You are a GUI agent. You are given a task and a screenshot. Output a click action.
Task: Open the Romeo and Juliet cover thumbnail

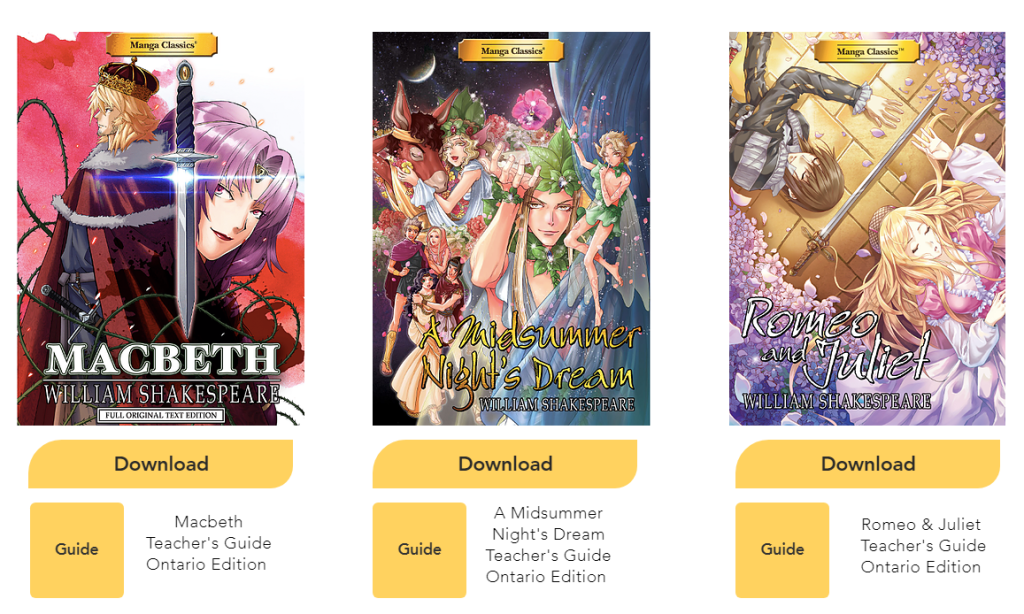[x=867, y=229]
